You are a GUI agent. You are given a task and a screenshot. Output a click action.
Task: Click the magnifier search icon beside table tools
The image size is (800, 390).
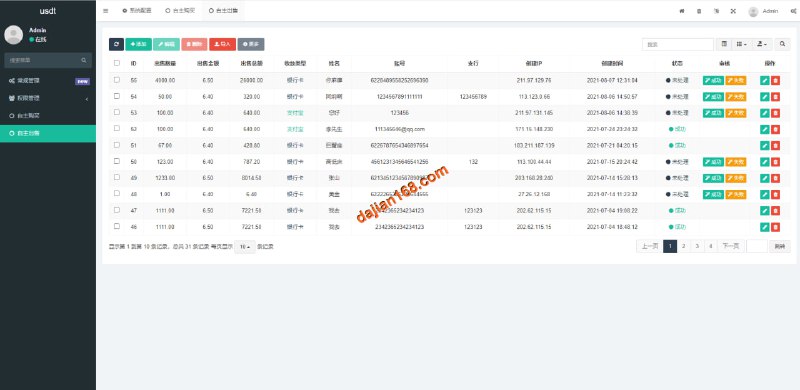coord(782,44)
